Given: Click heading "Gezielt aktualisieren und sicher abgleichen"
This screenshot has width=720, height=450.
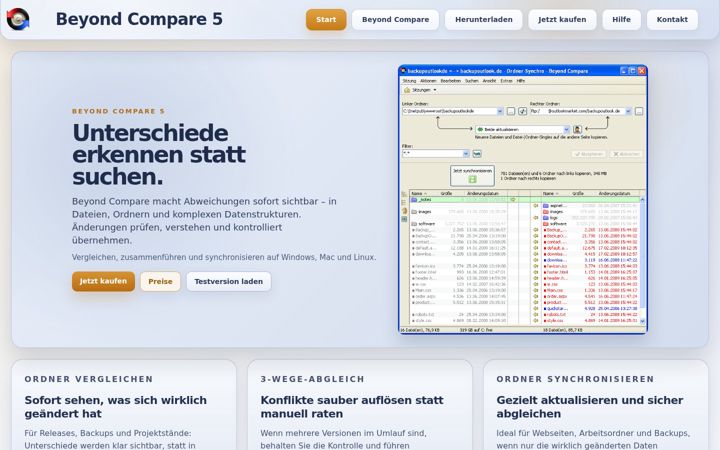Looking at the screenshot, I should (590, 407).
